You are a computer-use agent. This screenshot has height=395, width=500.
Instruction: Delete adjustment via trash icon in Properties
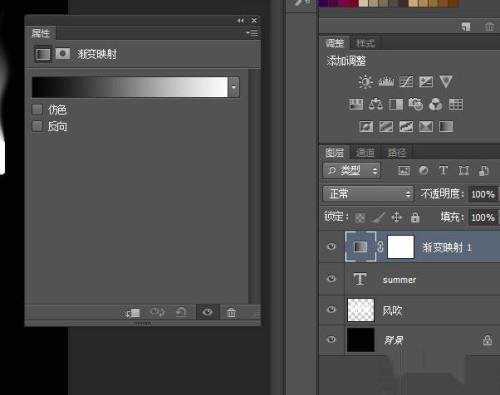(231, 312)
